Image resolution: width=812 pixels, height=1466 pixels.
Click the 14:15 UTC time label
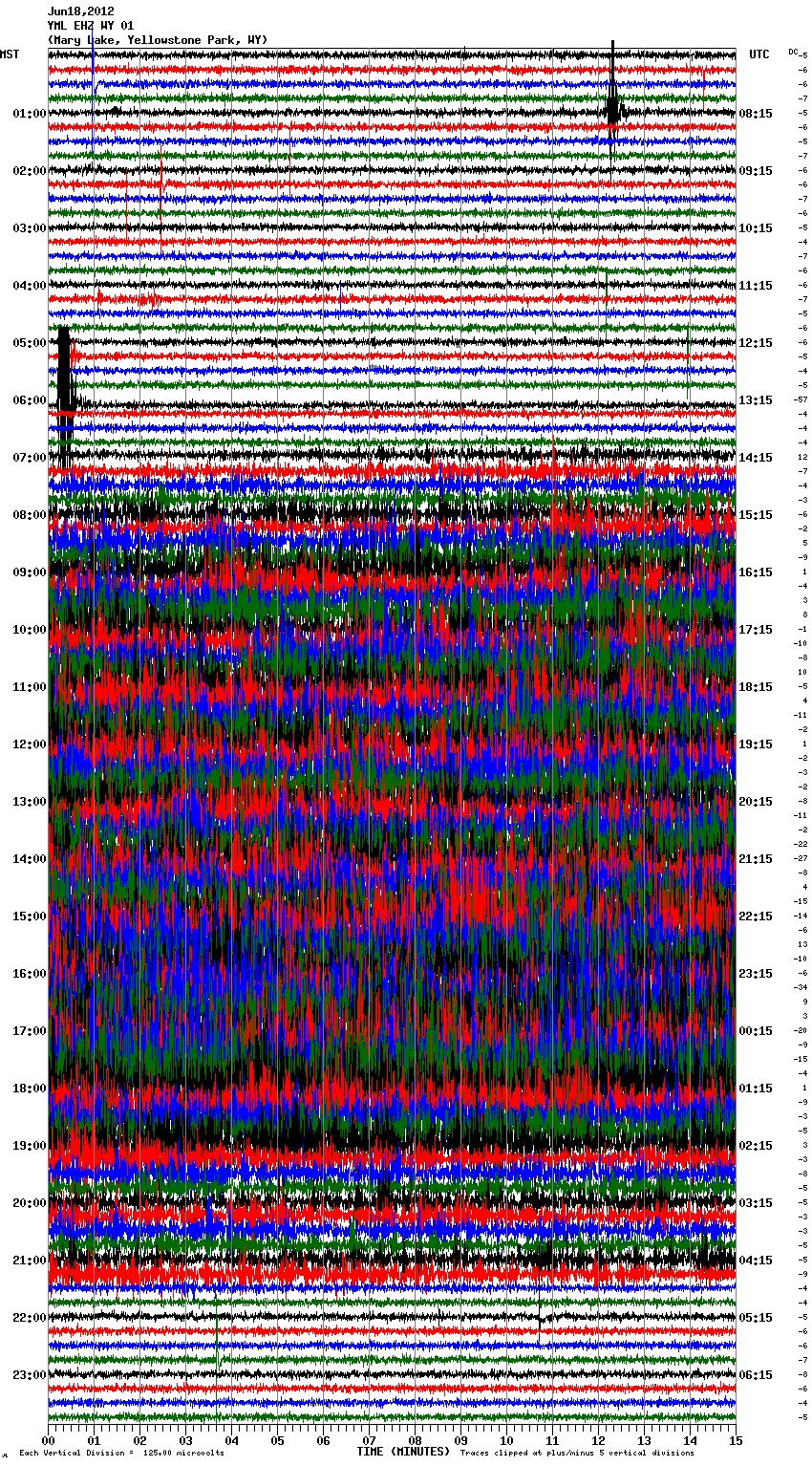coord(756,458)
